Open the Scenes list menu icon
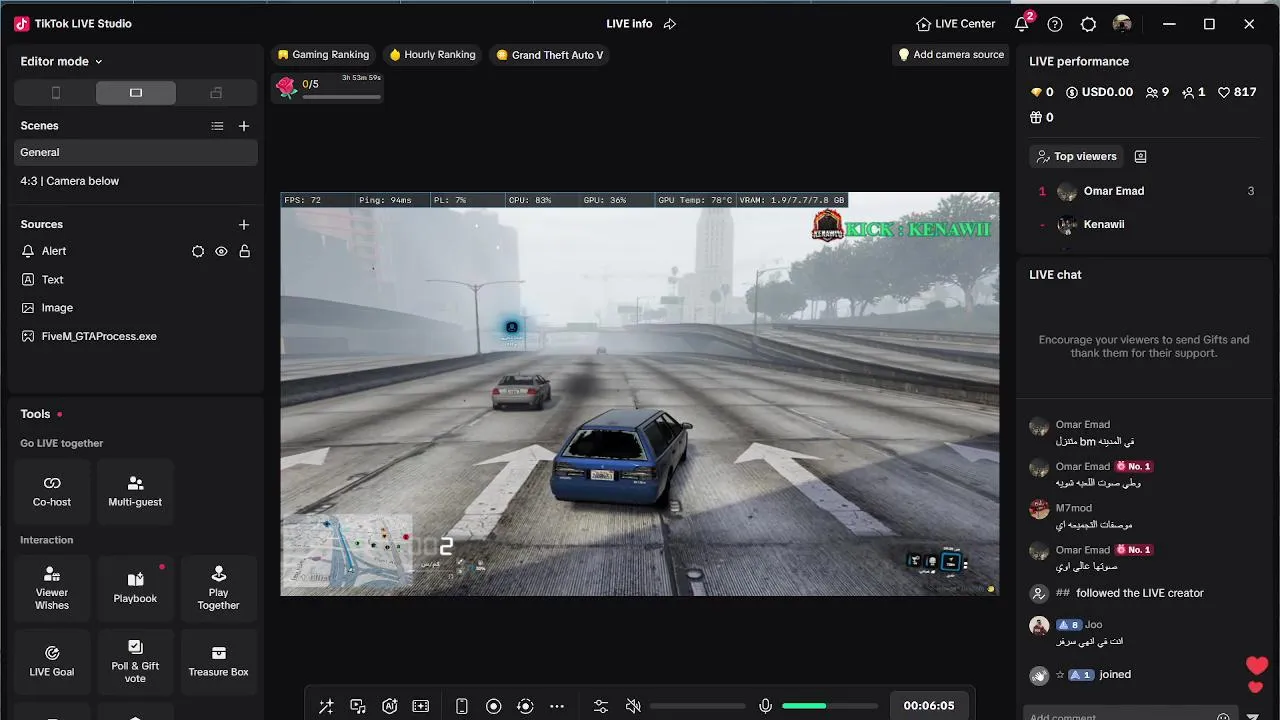The width and height of the screenshot is (1280, 720). click(217, 126)
